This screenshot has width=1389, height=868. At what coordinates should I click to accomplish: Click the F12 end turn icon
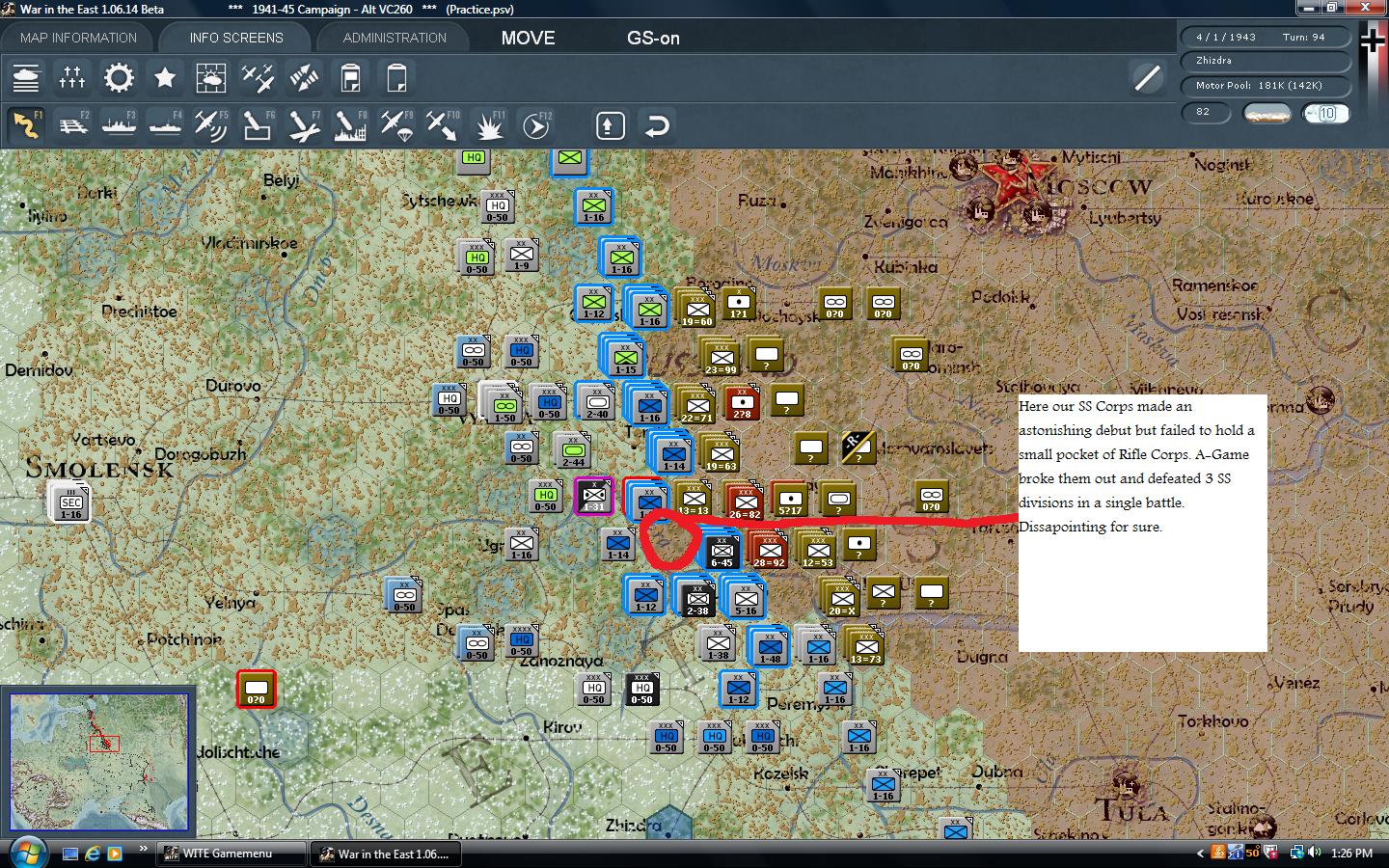(x=535, y=125)
